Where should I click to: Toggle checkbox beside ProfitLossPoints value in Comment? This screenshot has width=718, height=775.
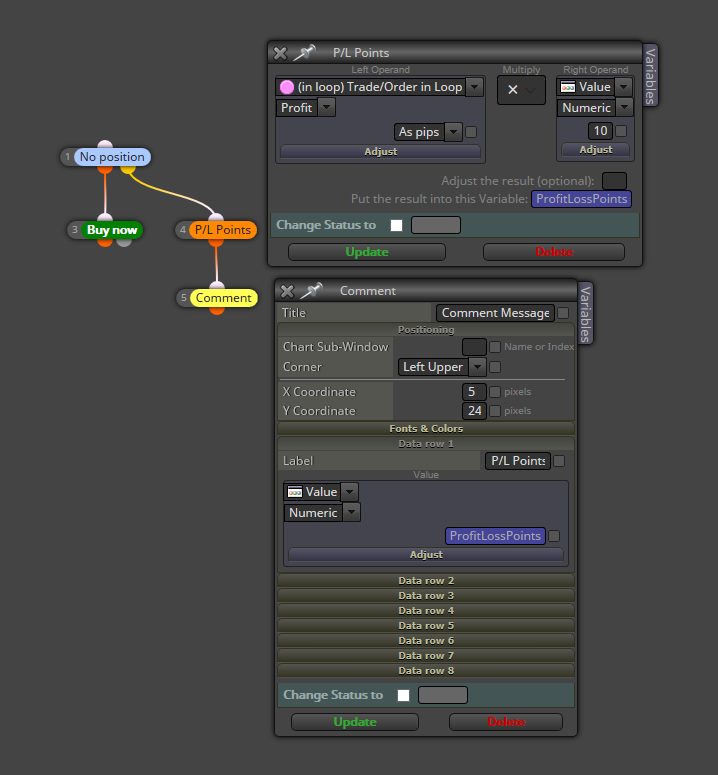pos(554,536)
